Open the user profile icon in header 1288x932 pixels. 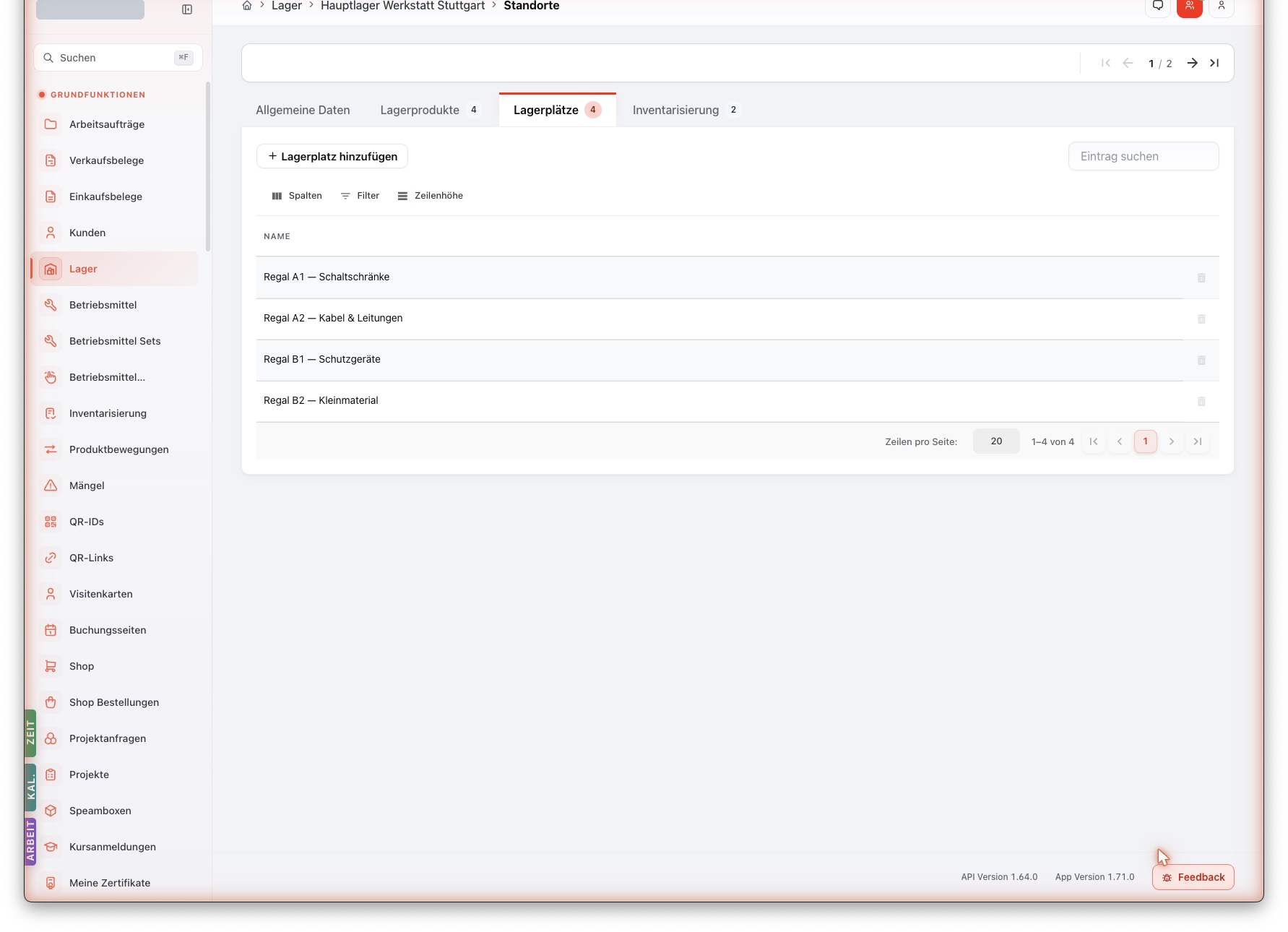(1222, 7)
